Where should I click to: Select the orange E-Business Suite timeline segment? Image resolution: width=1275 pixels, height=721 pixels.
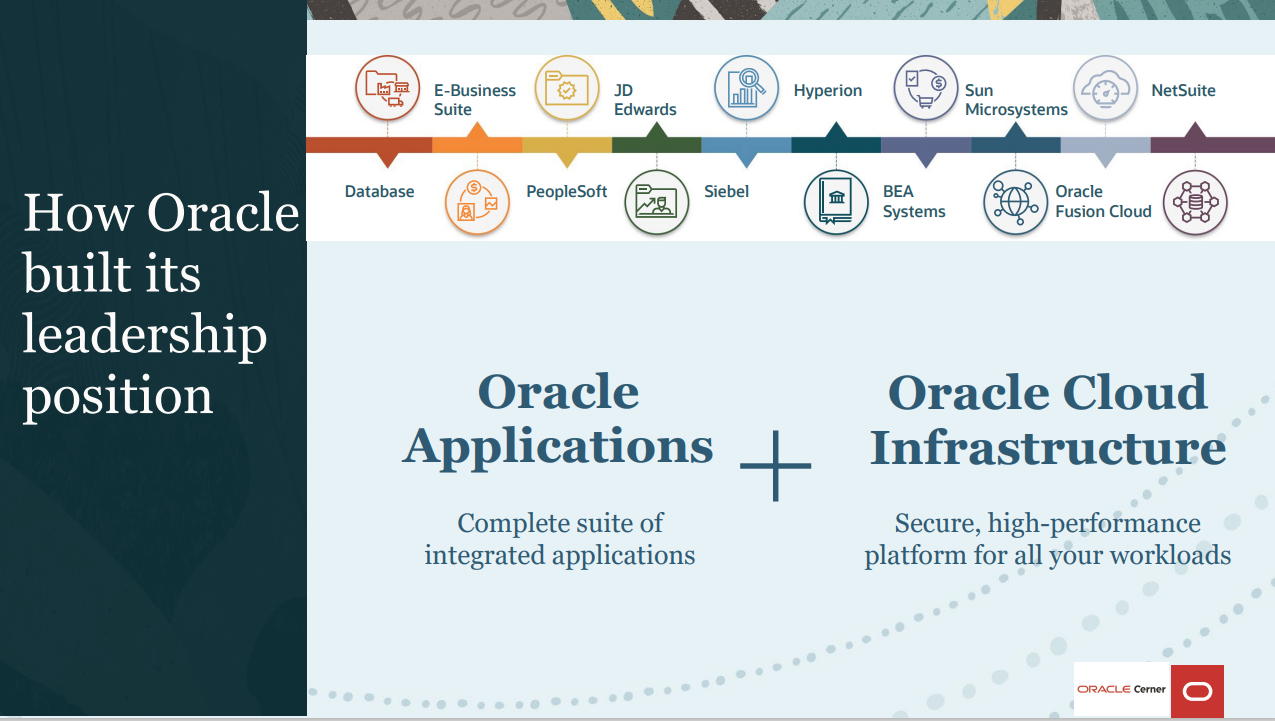(x=477, y=145)
